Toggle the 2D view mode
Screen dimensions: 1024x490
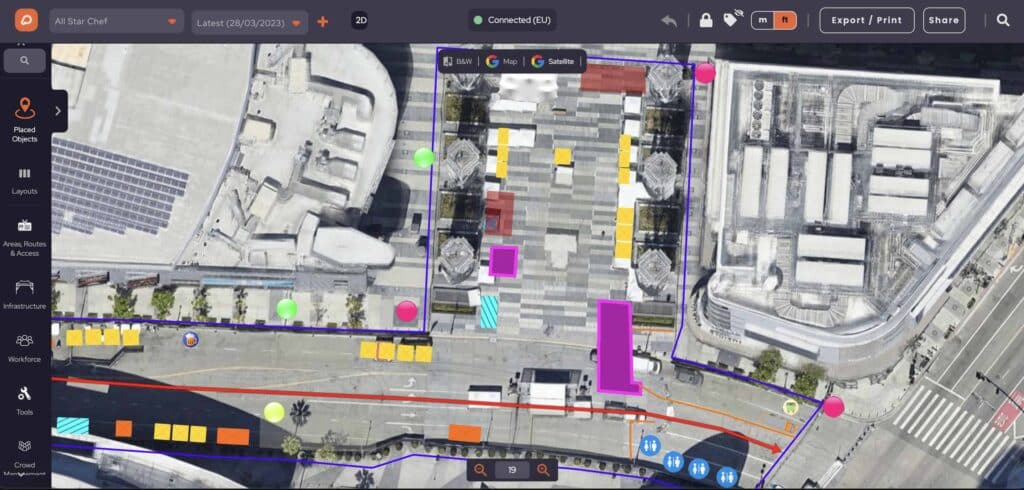click(360, 21)
